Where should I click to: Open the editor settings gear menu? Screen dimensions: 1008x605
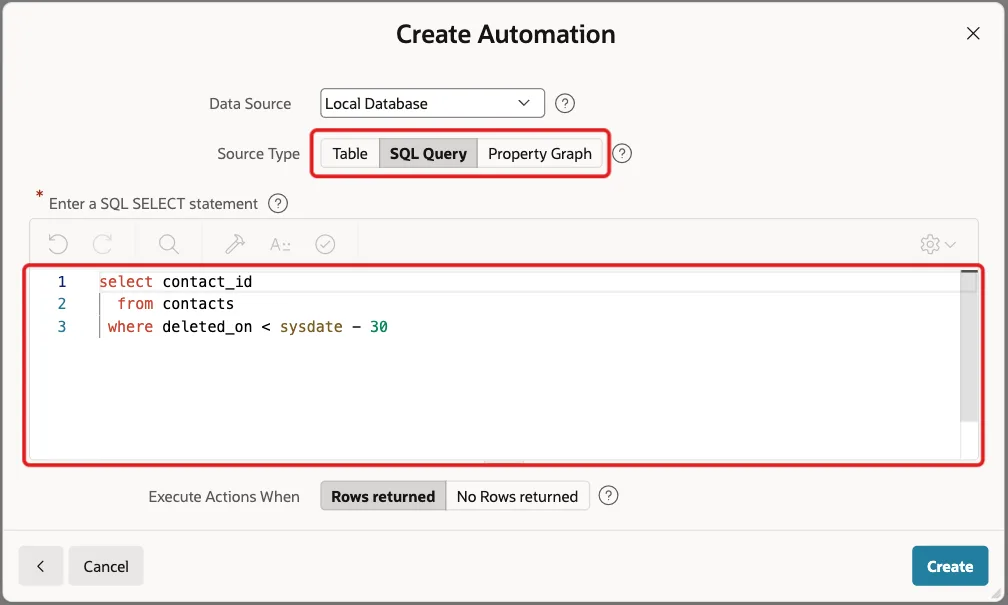coord(938,244)
